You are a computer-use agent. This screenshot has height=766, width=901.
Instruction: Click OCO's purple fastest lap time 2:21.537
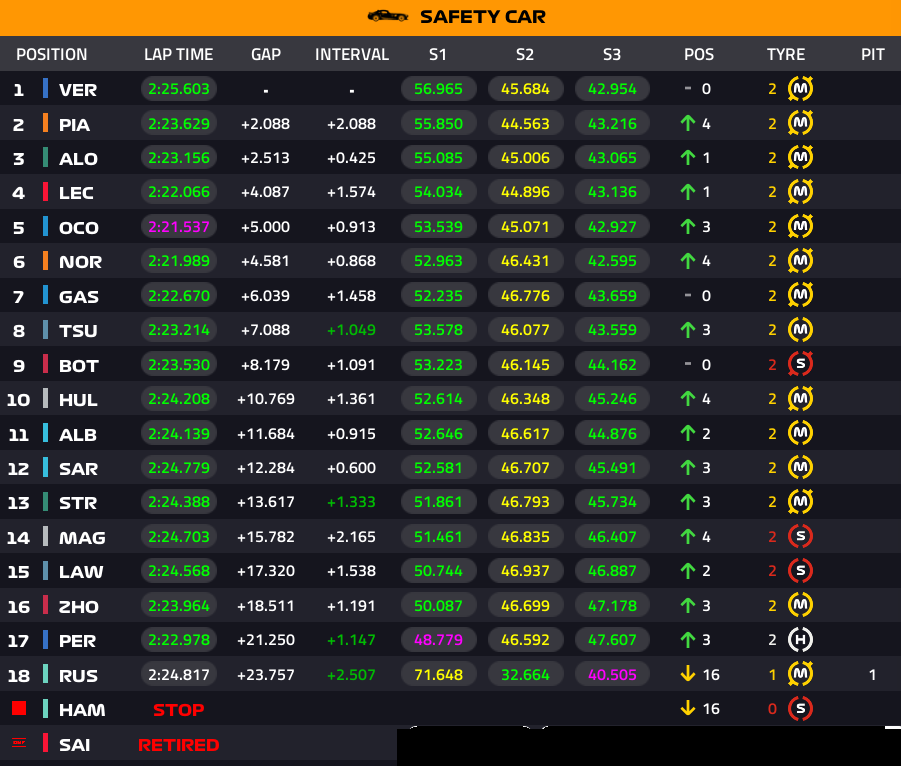click(179, 226)
